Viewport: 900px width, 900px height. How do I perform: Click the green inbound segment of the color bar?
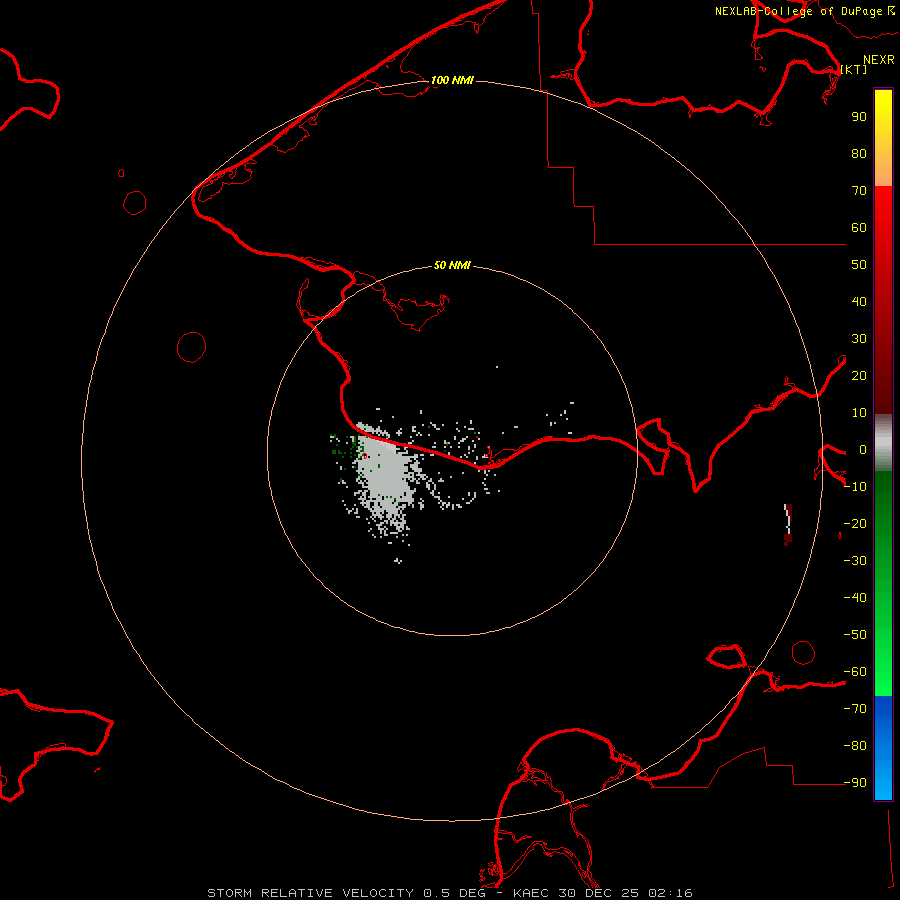[x=883, y=583]
